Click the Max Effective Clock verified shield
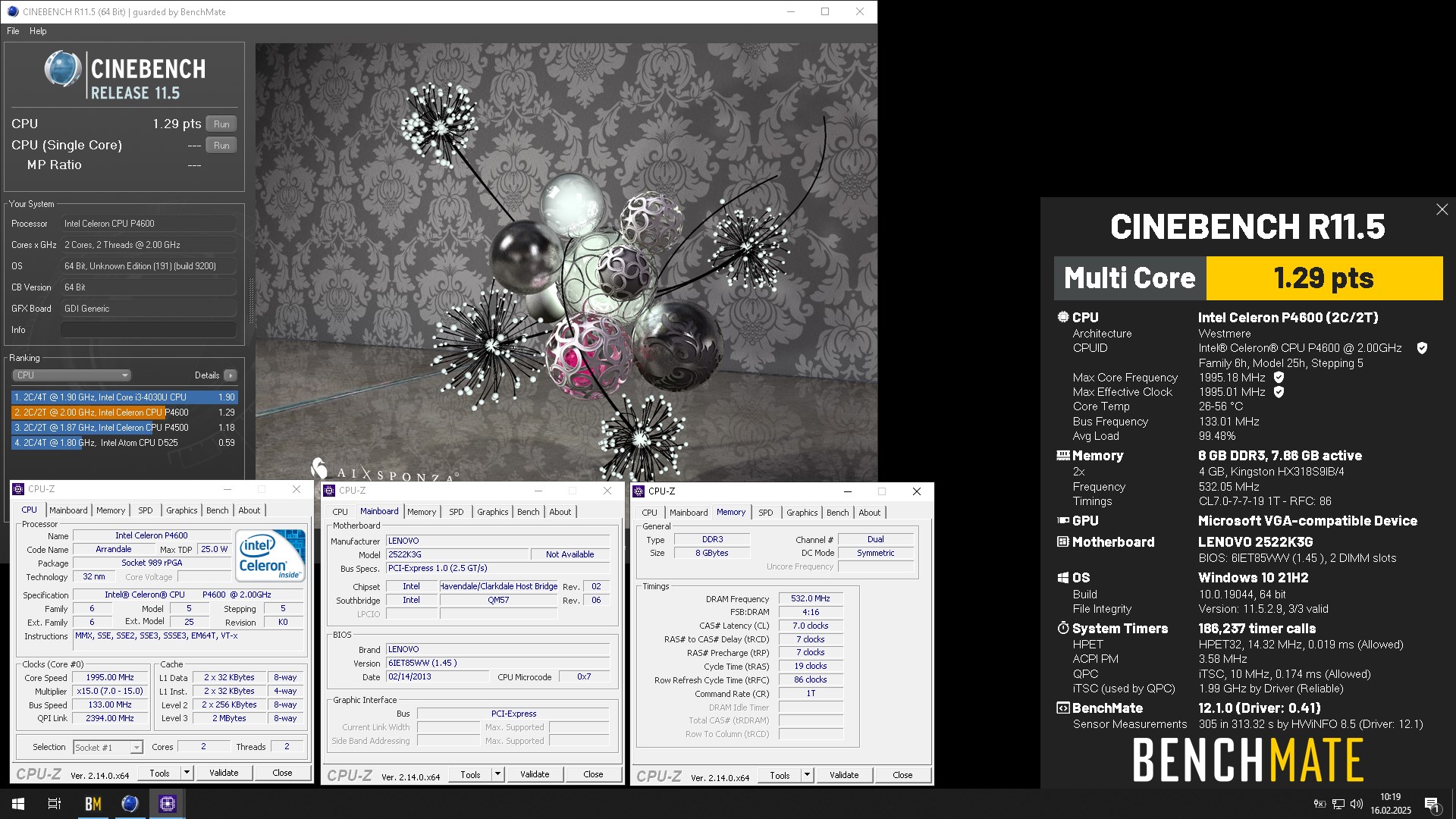The image size is (1456, 819). click(1279, 392)
